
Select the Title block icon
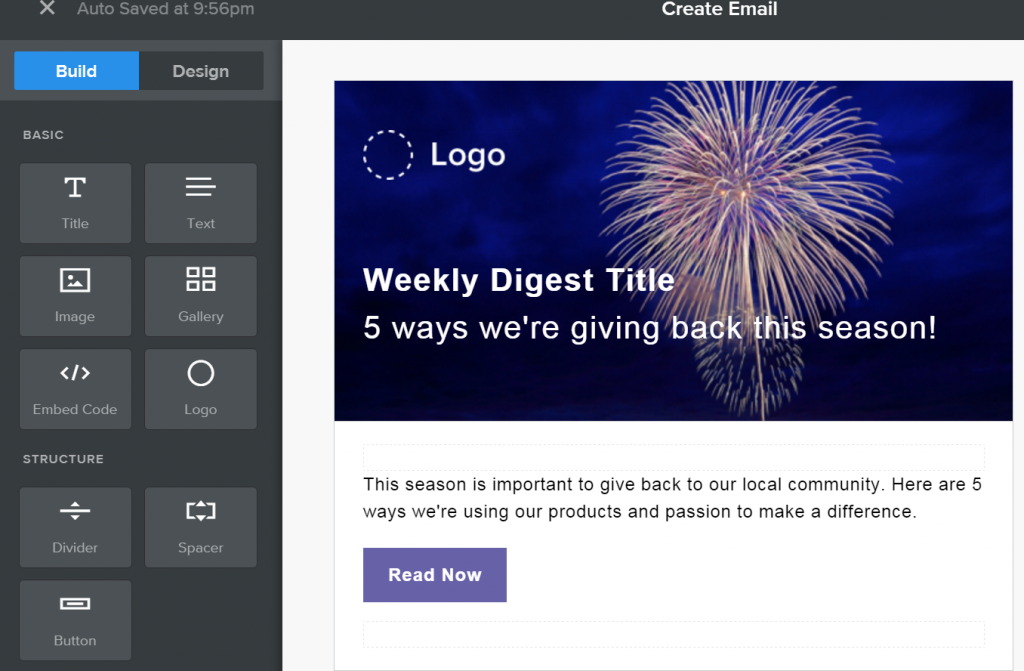point(75,202)
